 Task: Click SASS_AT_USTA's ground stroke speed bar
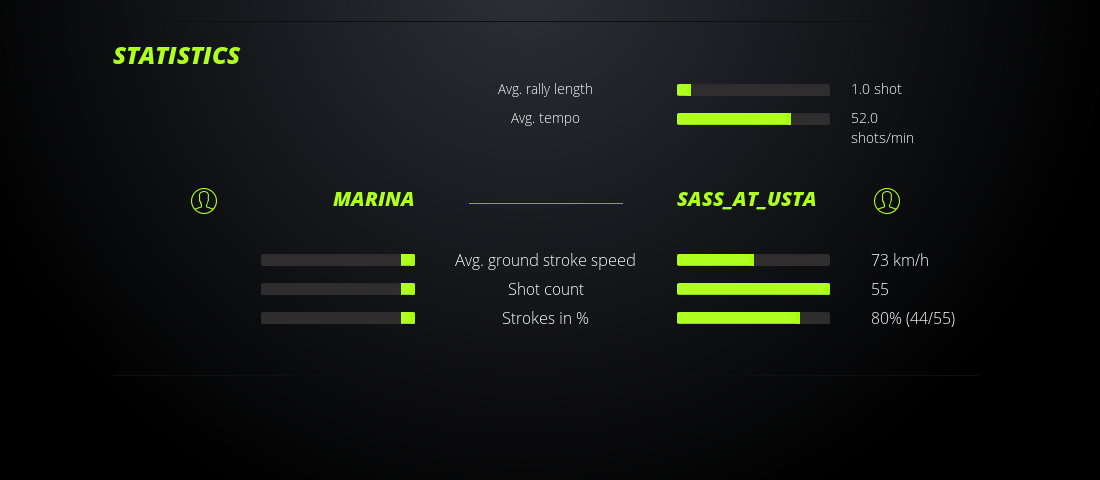point(753,260)
